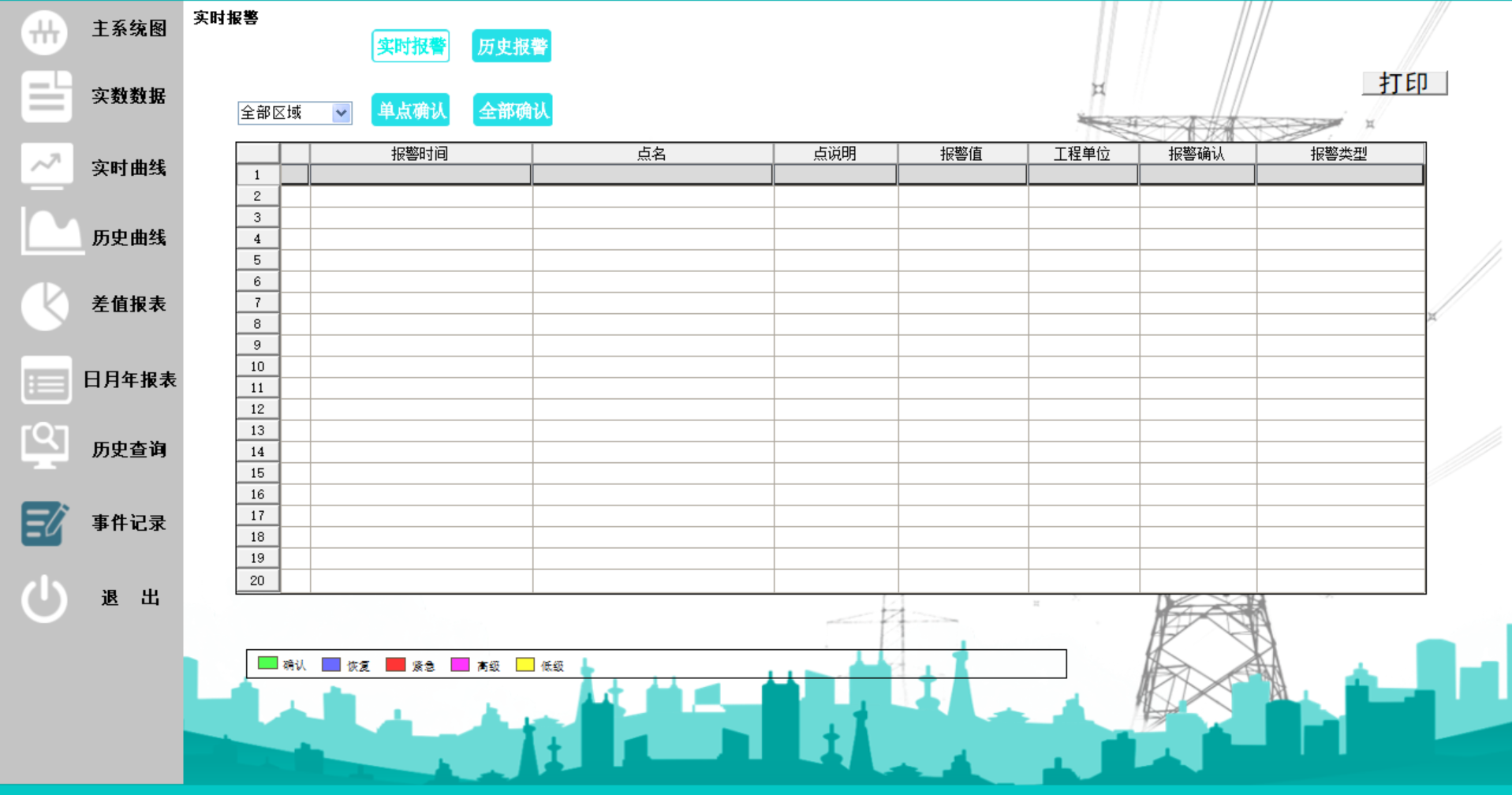Expand the region selection combo box arrow
This screenshot has width=1512, height=795.
(x=342, y=113)
